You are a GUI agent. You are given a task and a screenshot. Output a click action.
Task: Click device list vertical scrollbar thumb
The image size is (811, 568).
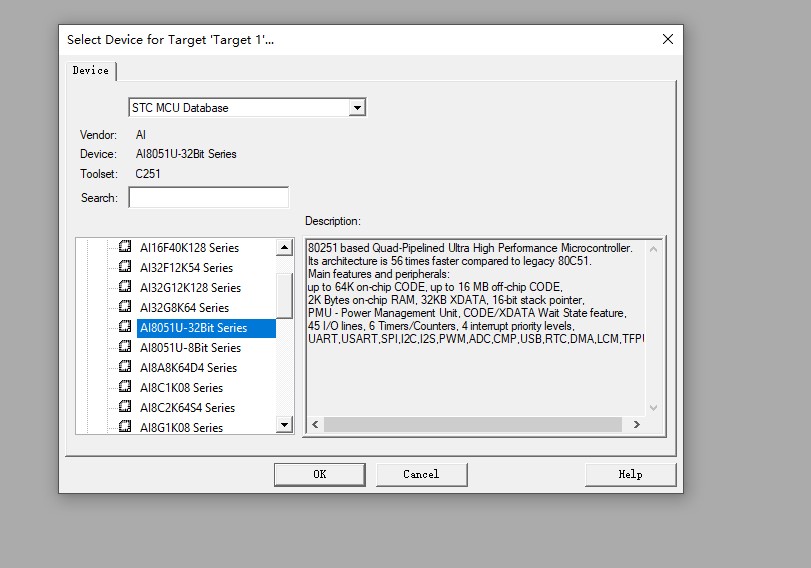pos(284,295)
